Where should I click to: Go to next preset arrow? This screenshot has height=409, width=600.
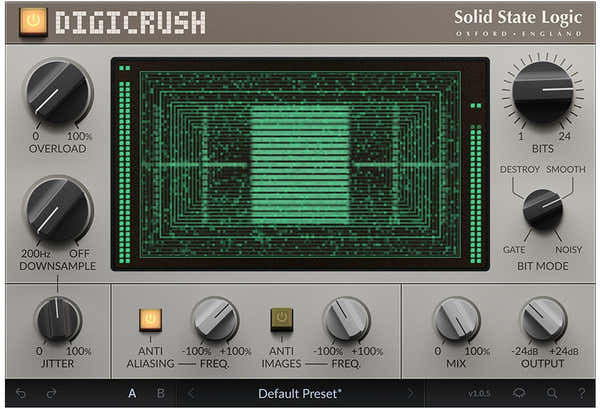(411, 393)
